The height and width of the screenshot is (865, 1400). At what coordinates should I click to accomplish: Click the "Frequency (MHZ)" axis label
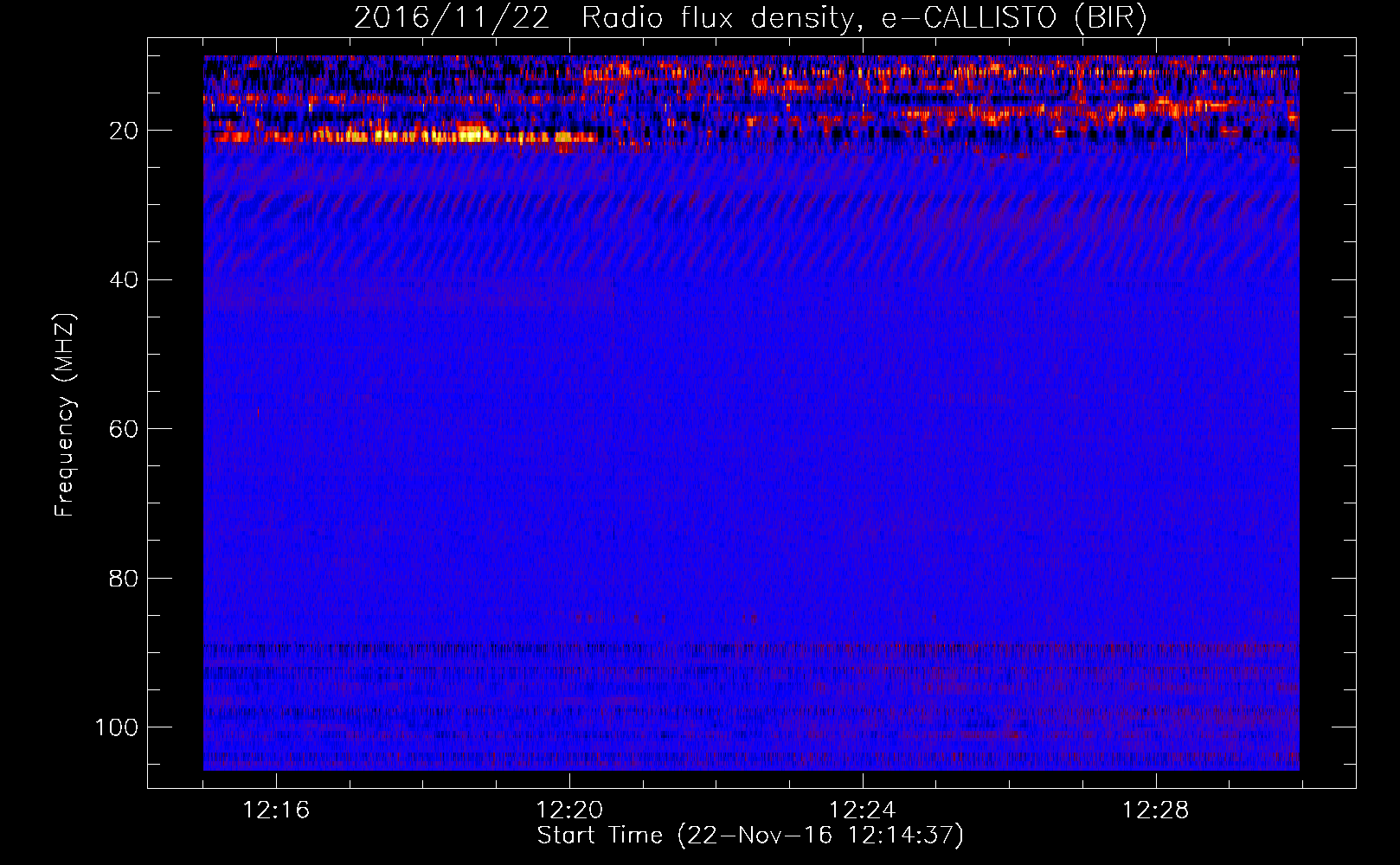(x=65, y=415)
